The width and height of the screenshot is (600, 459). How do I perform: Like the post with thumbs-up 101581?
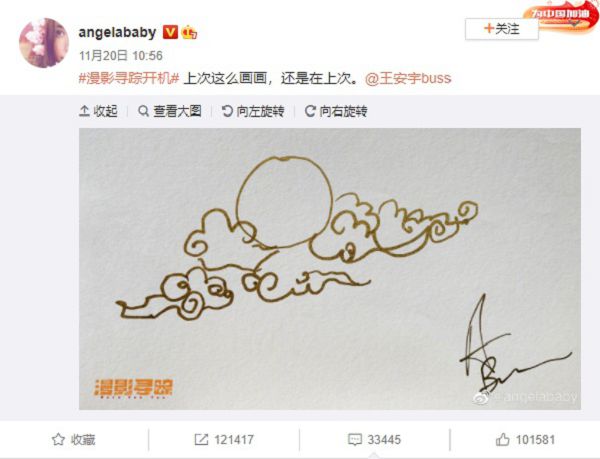[x=525, y=439]
